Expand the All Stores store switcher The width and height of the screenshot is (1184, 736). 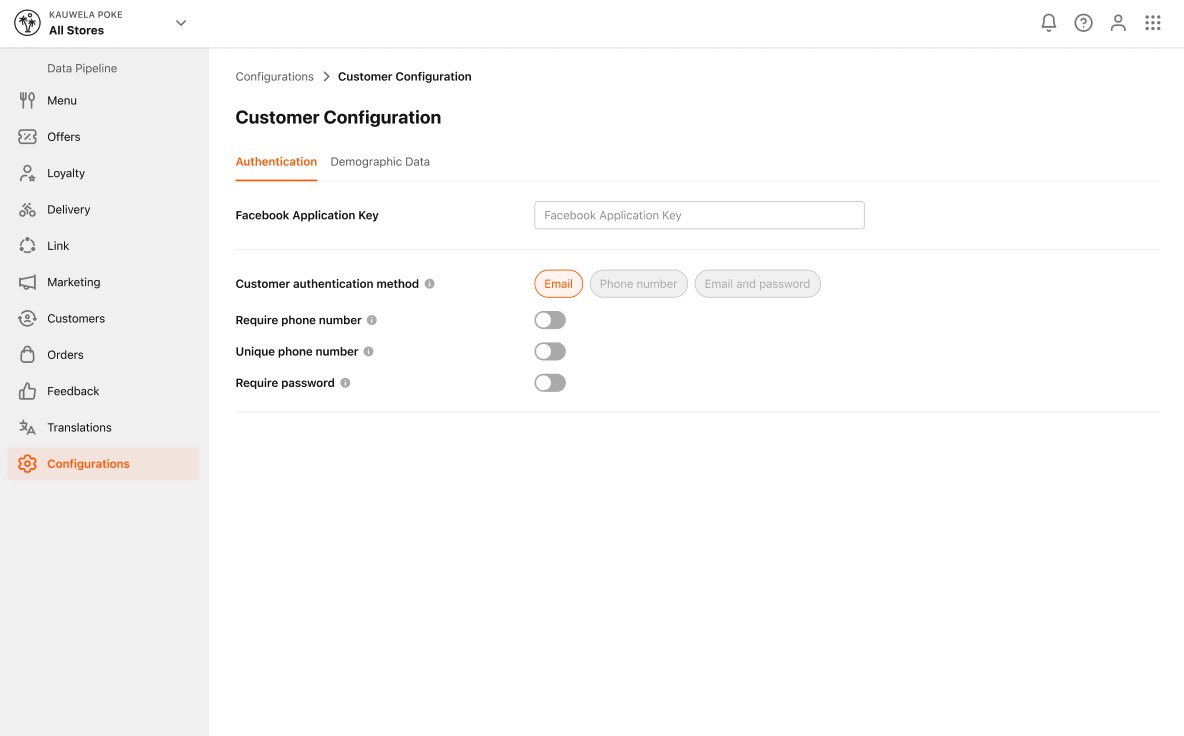point(180,22)
